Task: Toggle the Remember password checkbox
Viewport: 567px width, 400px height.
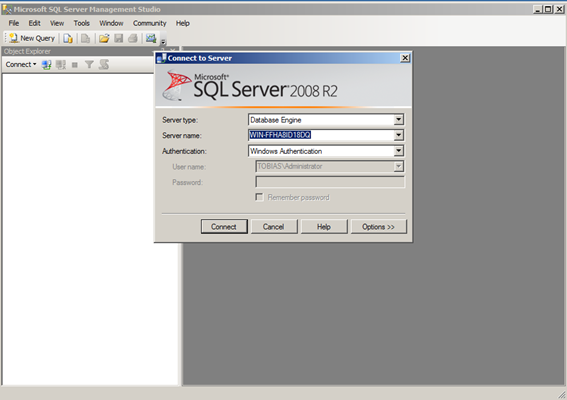Action: 259,197
